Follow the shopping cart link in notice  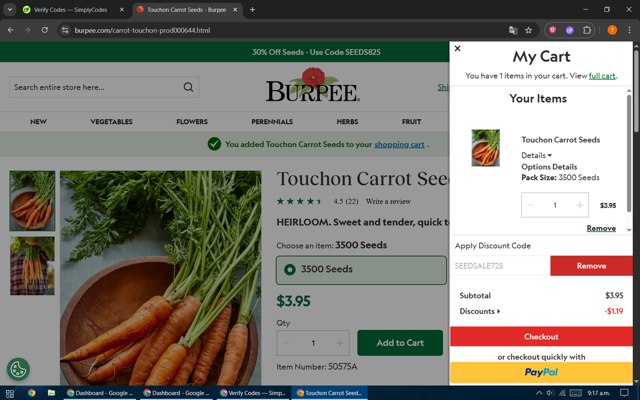click(400, 144)
